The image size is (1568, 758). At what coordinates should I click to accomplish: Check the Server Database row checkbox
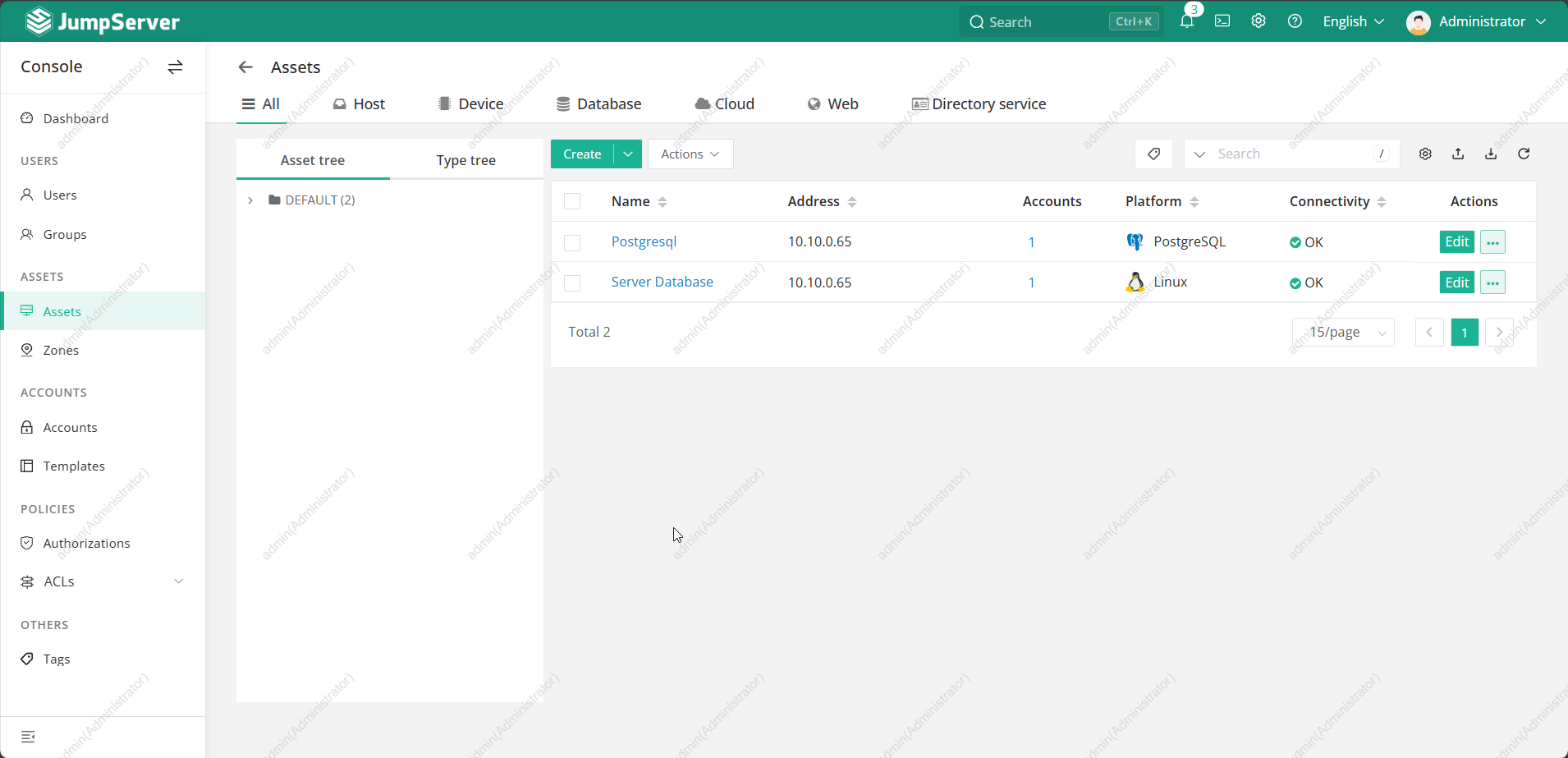pos(572,283)
